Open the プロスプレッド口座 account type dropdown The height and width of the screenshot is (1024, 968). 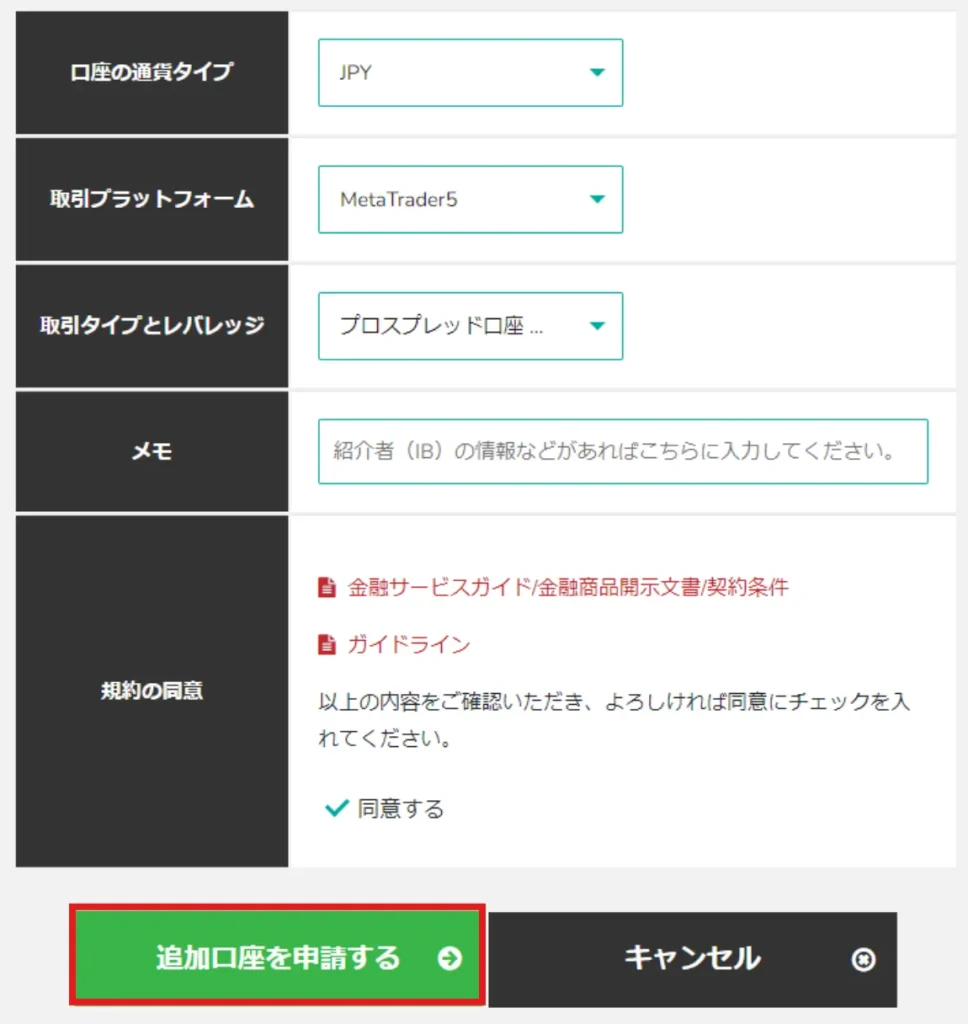[470, 326]
